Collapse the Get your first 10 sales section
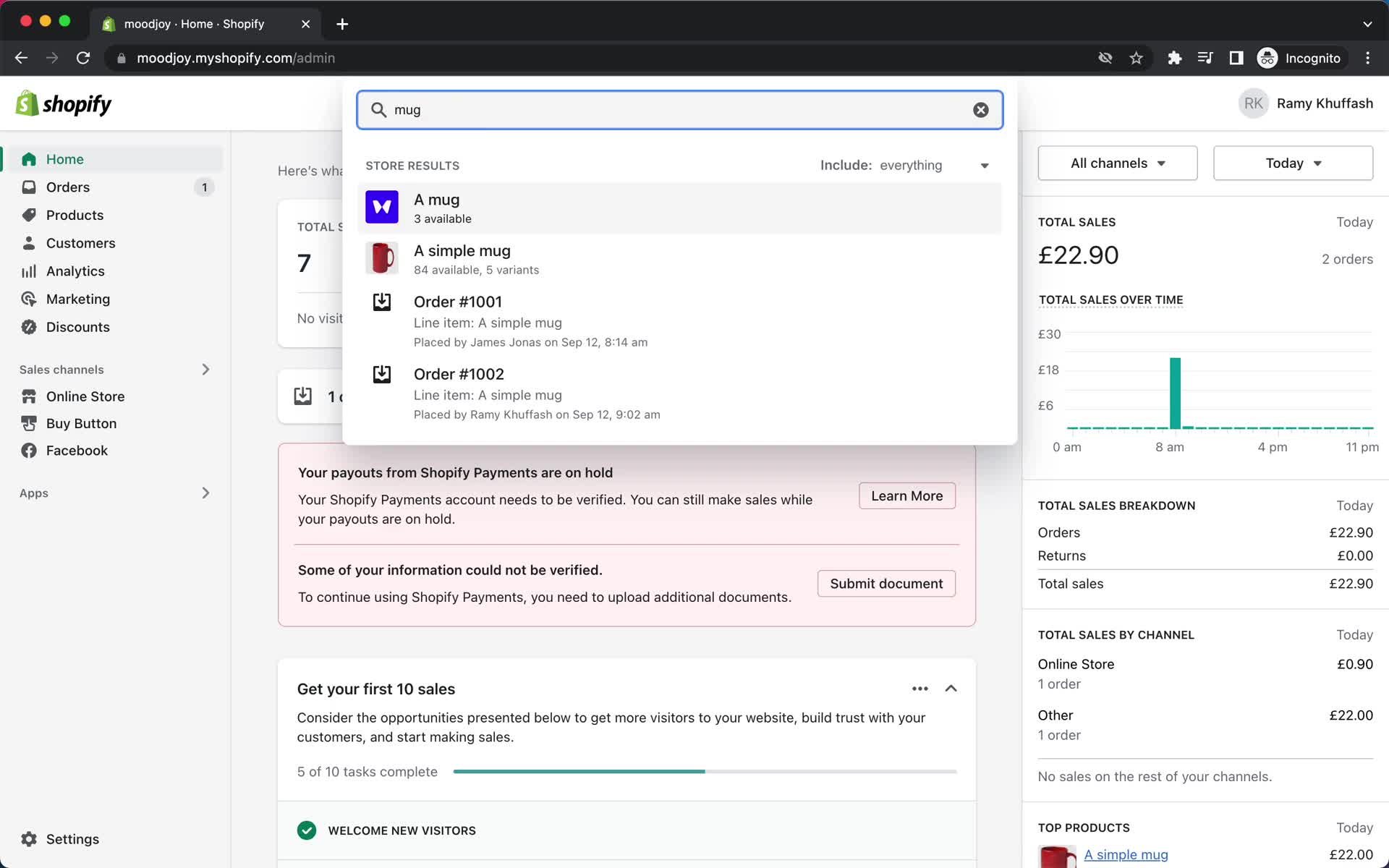 pos(950,689)
